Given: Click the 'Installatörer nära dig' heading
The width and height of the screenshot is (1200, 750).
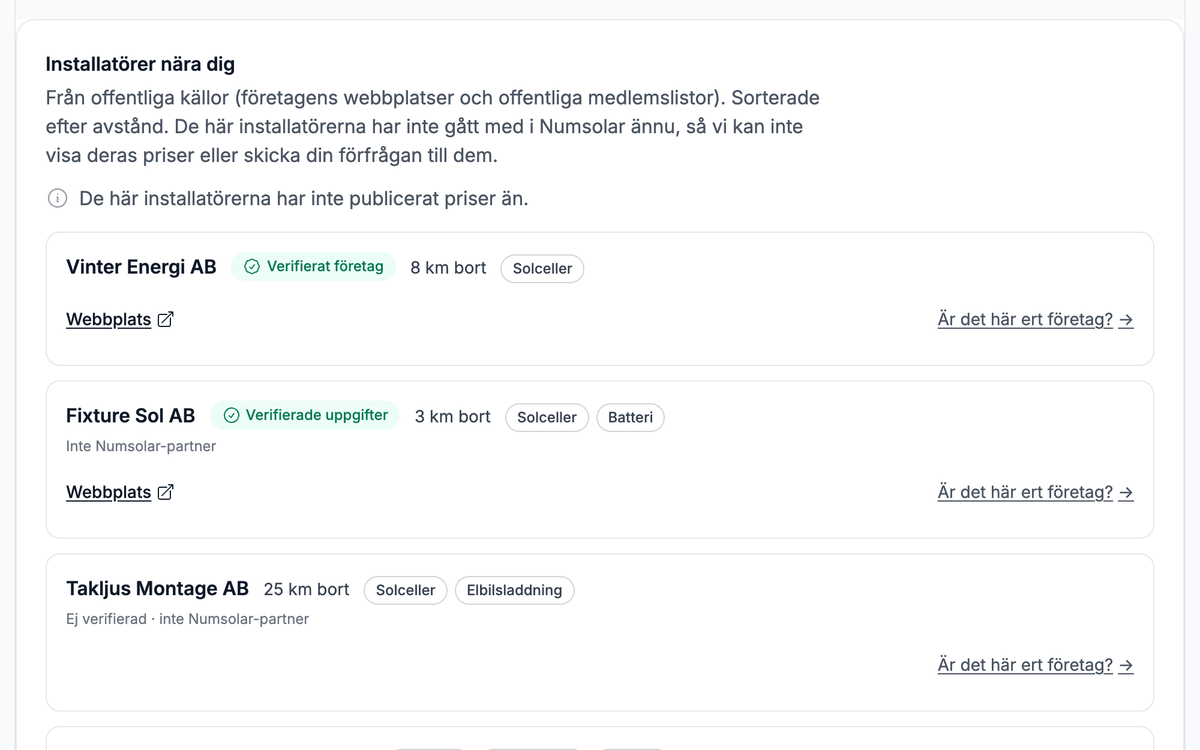Looking at the screenshot, I should point(140,64).
